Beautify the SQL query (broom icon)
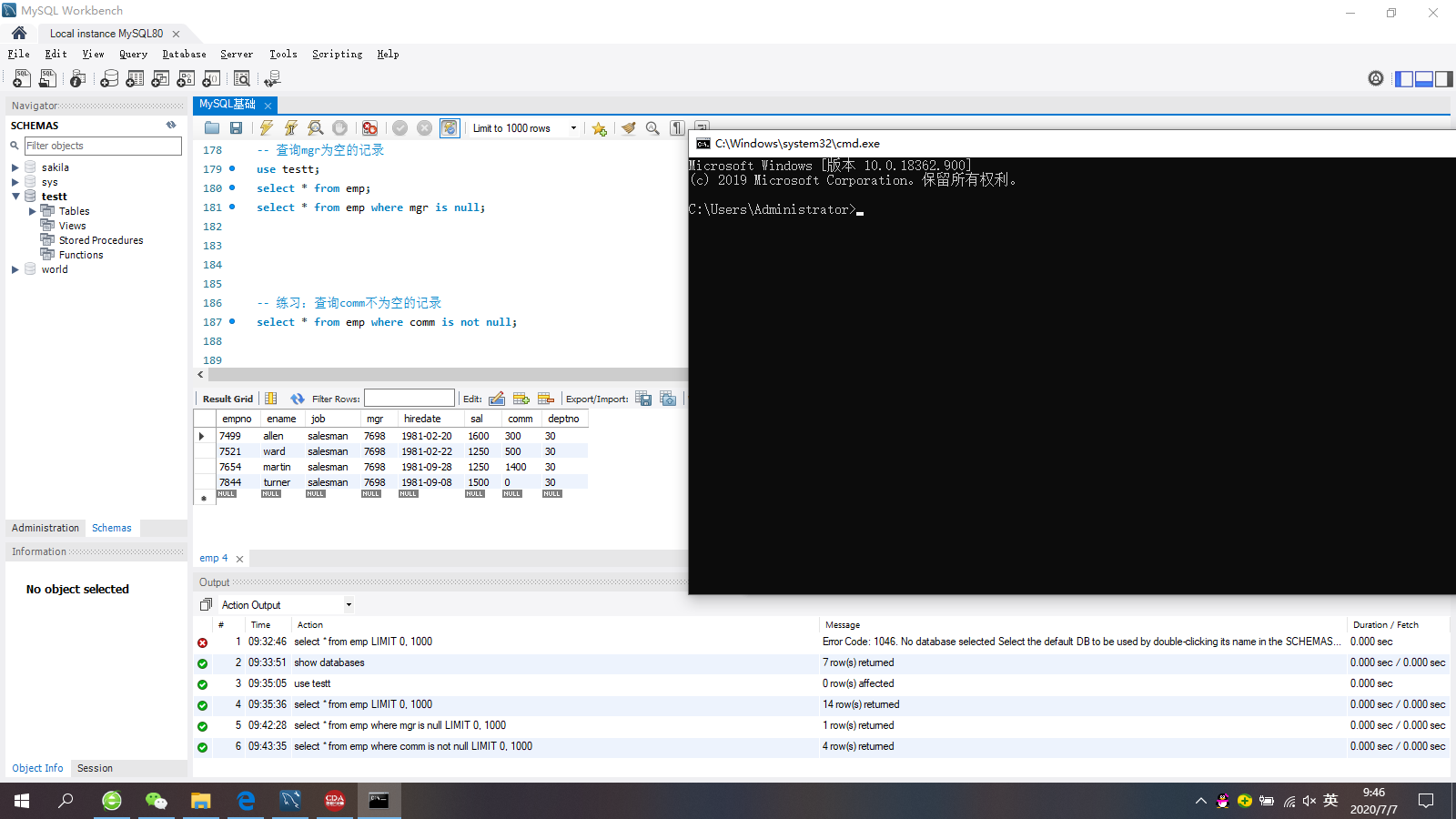Viewport: 1456px width, 819px height. click(x=628, y=128)
